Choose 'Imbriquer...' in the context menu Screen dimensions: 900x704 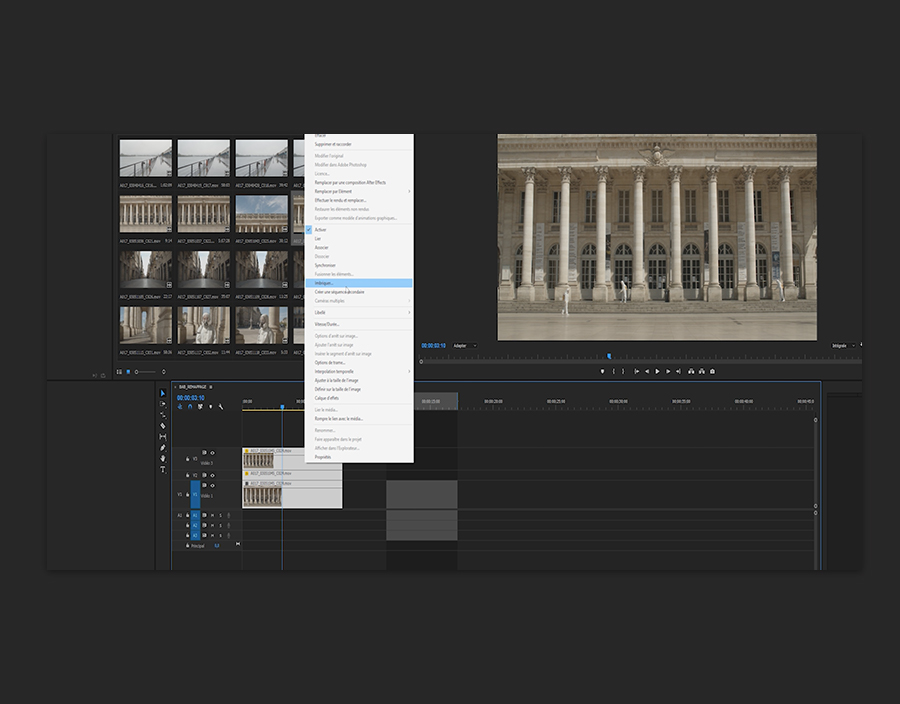(323, 283)
